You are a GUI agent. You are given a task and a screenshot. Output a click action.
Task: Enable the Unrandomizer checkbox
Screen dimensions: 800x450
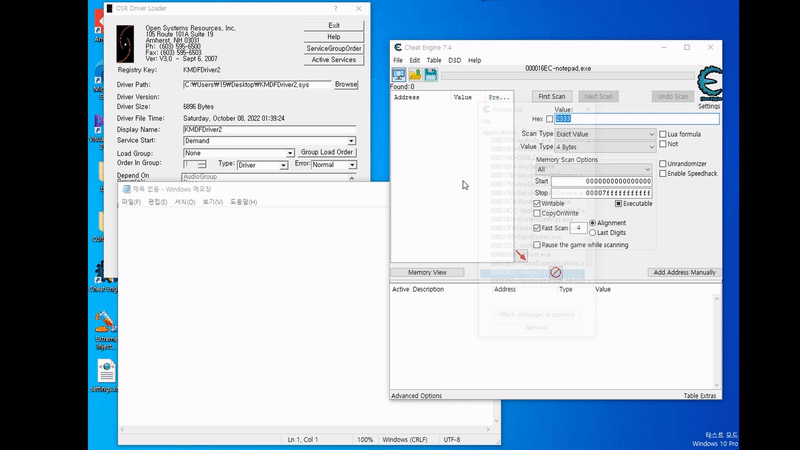[x=662, y=164]
